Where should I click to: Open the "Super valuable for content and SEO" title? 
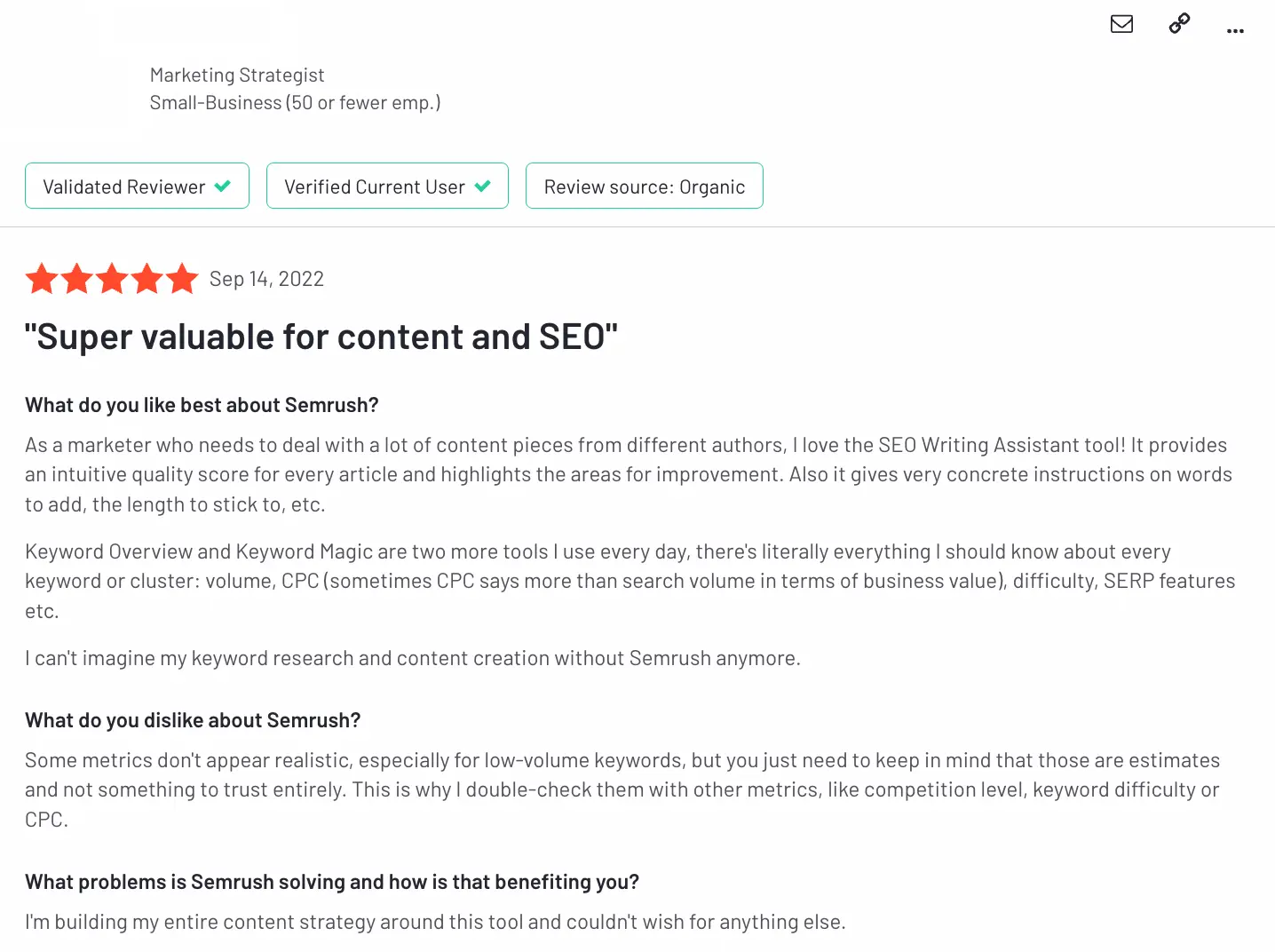click(x=321, y=337)
